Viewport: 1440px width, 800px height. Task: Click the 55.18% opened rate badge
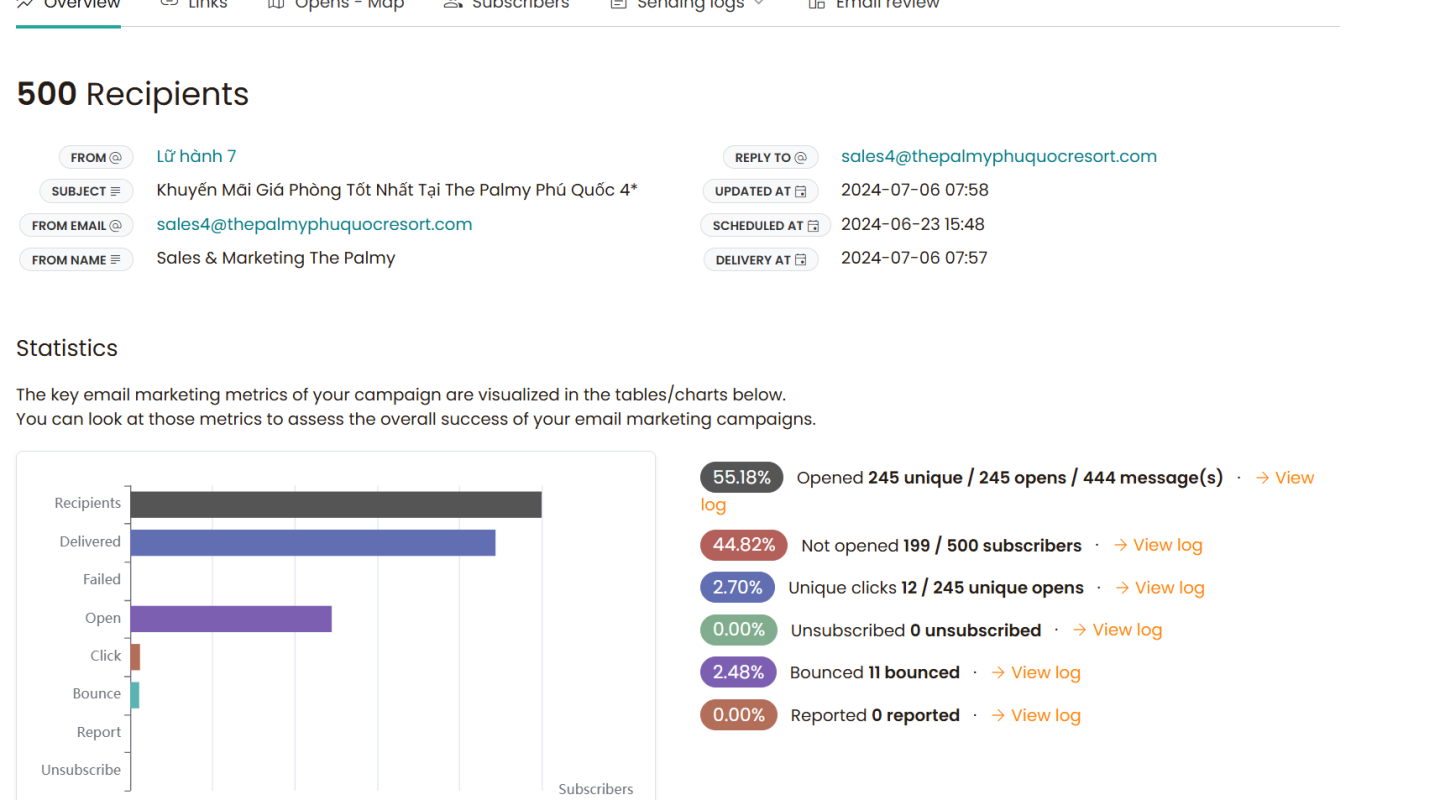point(741,478)
